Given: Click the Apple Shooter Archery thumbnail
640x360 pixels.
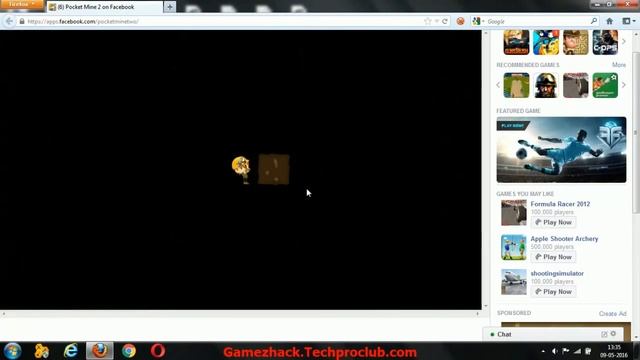Looking at the screenshot, I should (x=514, y=247).
